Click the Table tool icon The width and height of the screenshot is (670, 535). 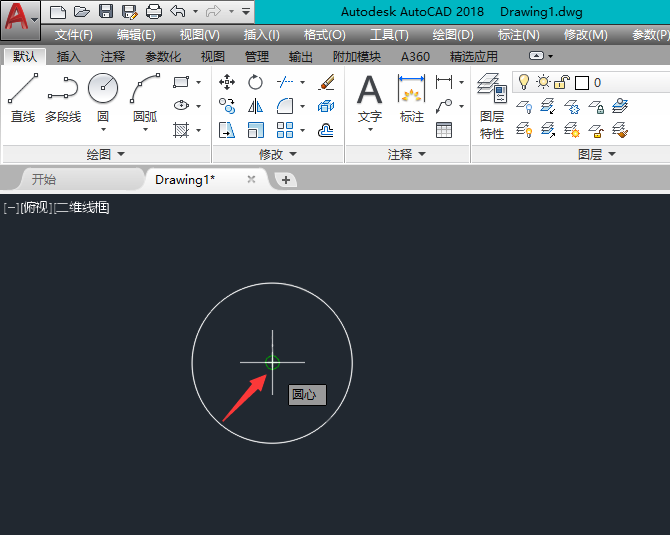(444, 130)
